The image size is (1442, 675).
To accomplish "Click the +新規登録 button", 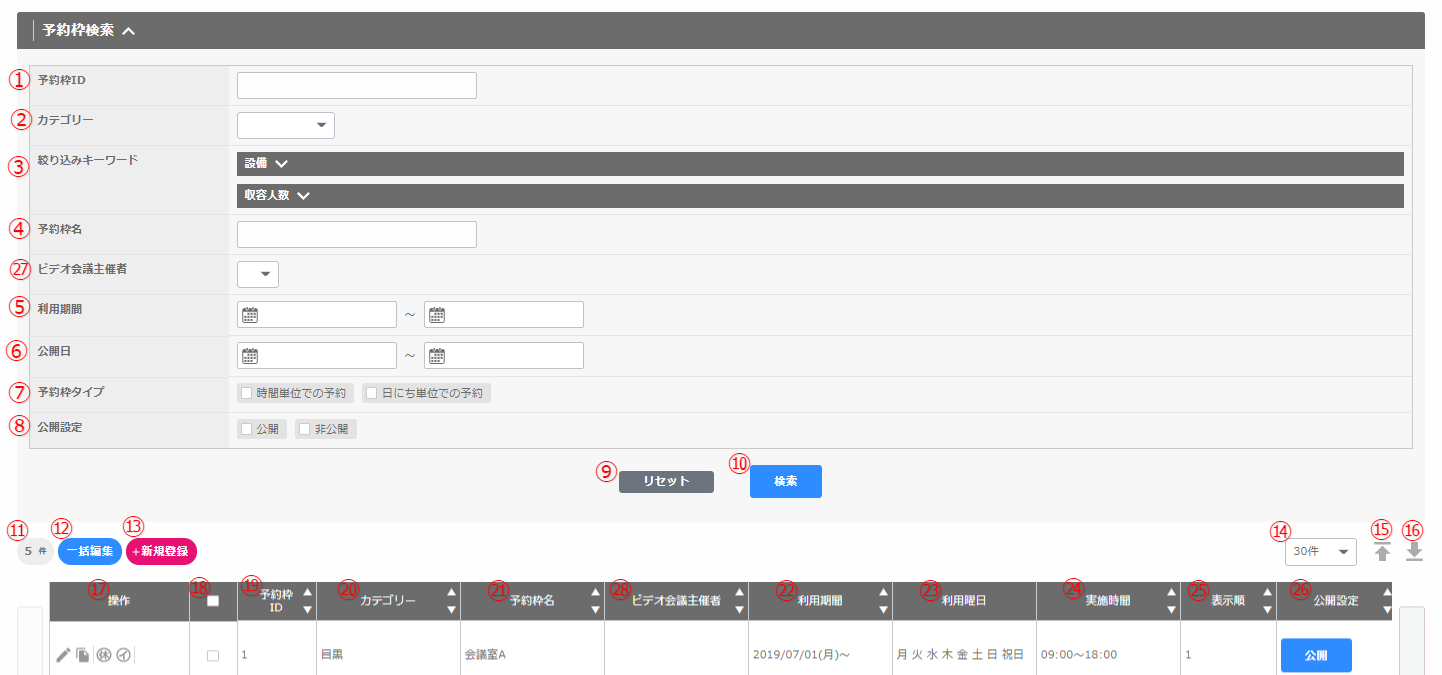I will [161, 552].
